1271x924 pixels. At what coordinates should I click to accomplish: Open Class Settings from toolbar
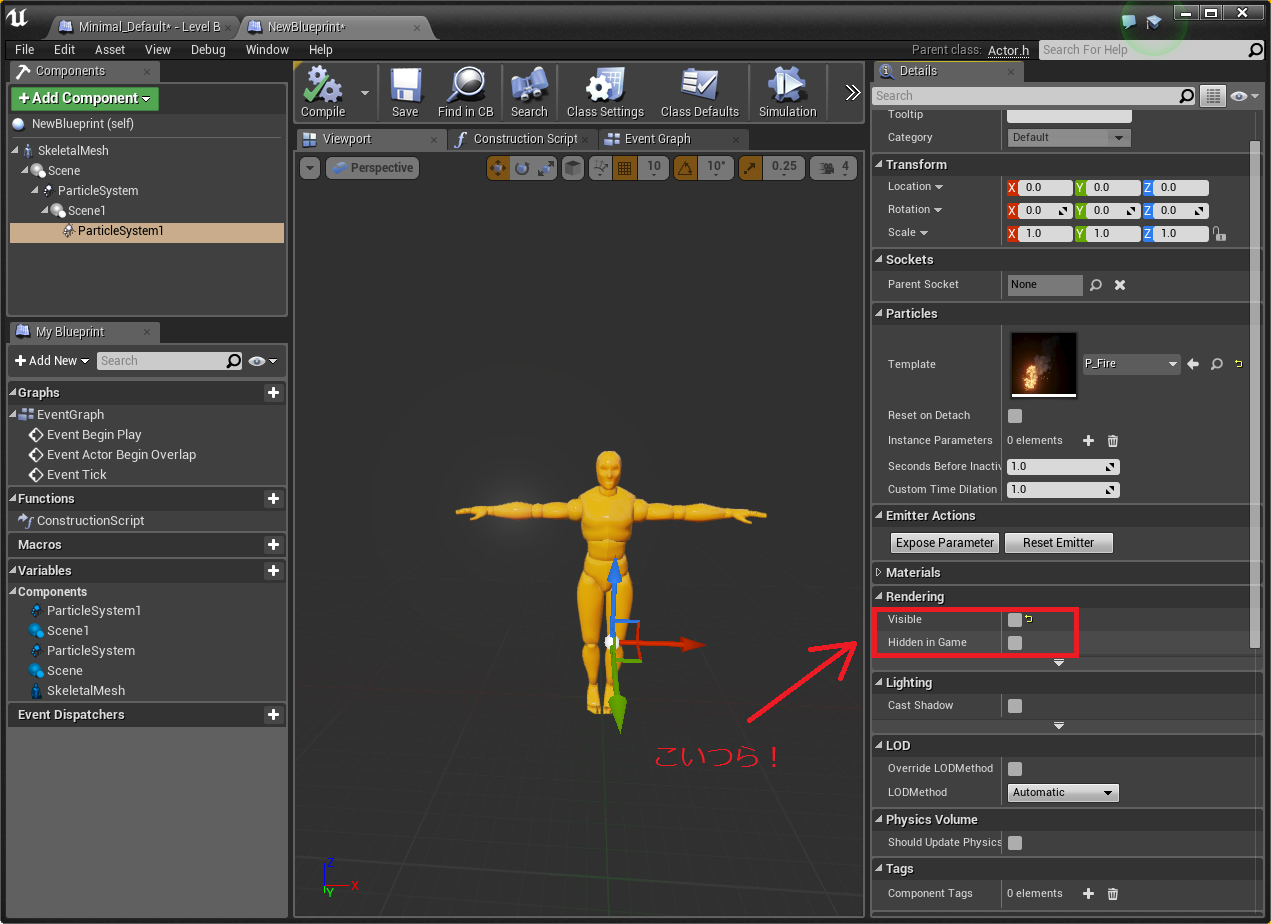point(605,87)
